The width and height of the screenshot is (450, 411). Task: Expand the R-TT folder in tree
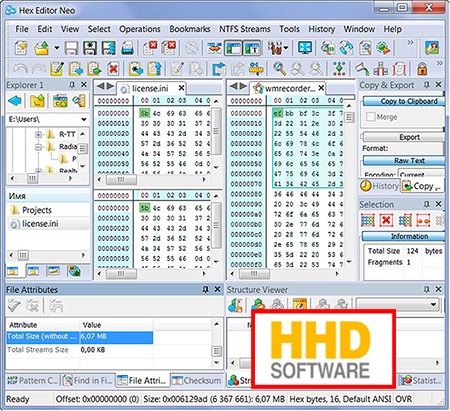pyautogui.click(x=38, y=135)
